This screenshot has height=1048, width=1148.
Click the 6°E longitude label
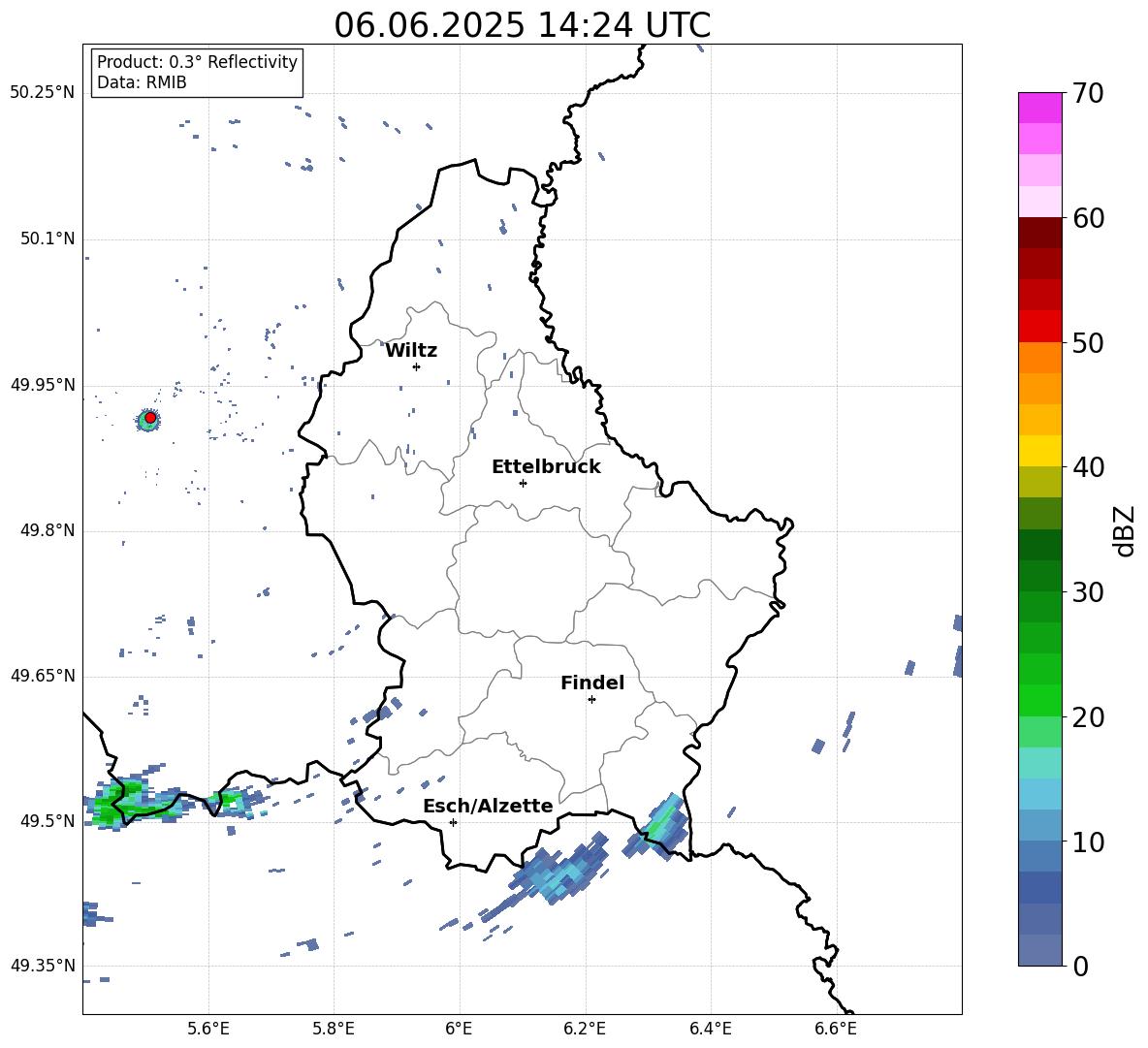[x=459, y=1029]
